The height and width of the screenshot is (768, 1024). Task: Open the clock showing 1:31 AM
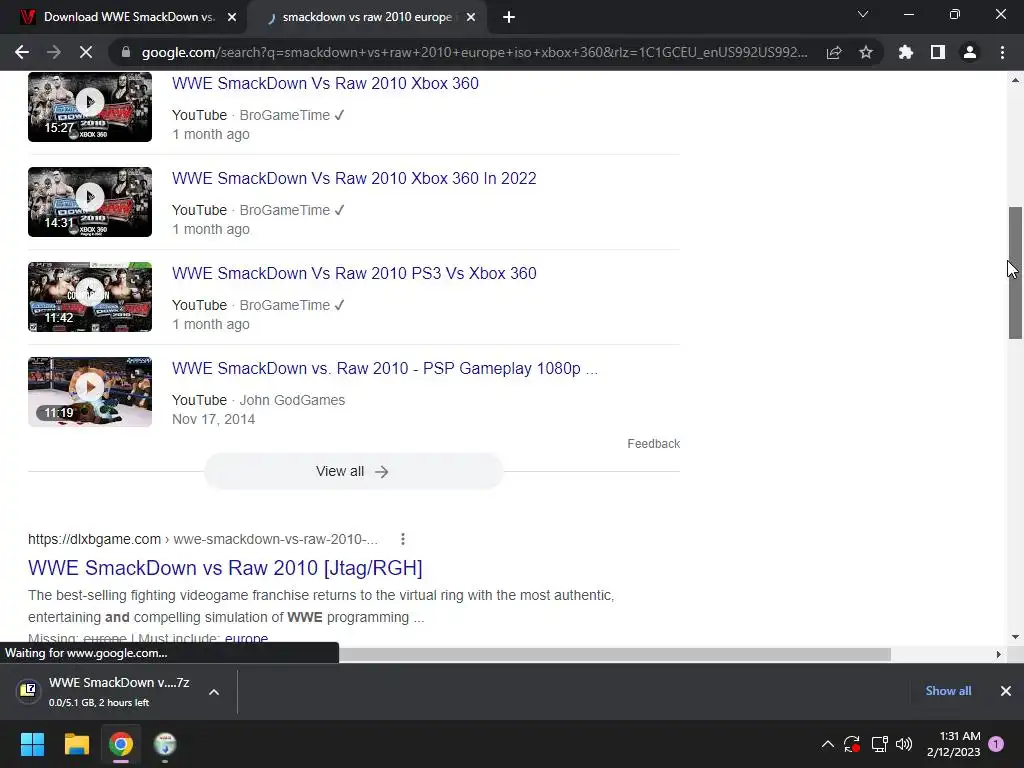pos(953,744)
